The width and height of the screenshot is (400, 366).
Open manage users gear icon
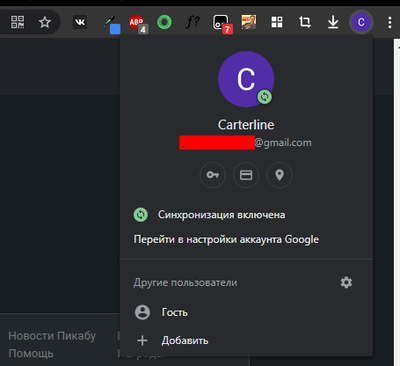(346, 282)
